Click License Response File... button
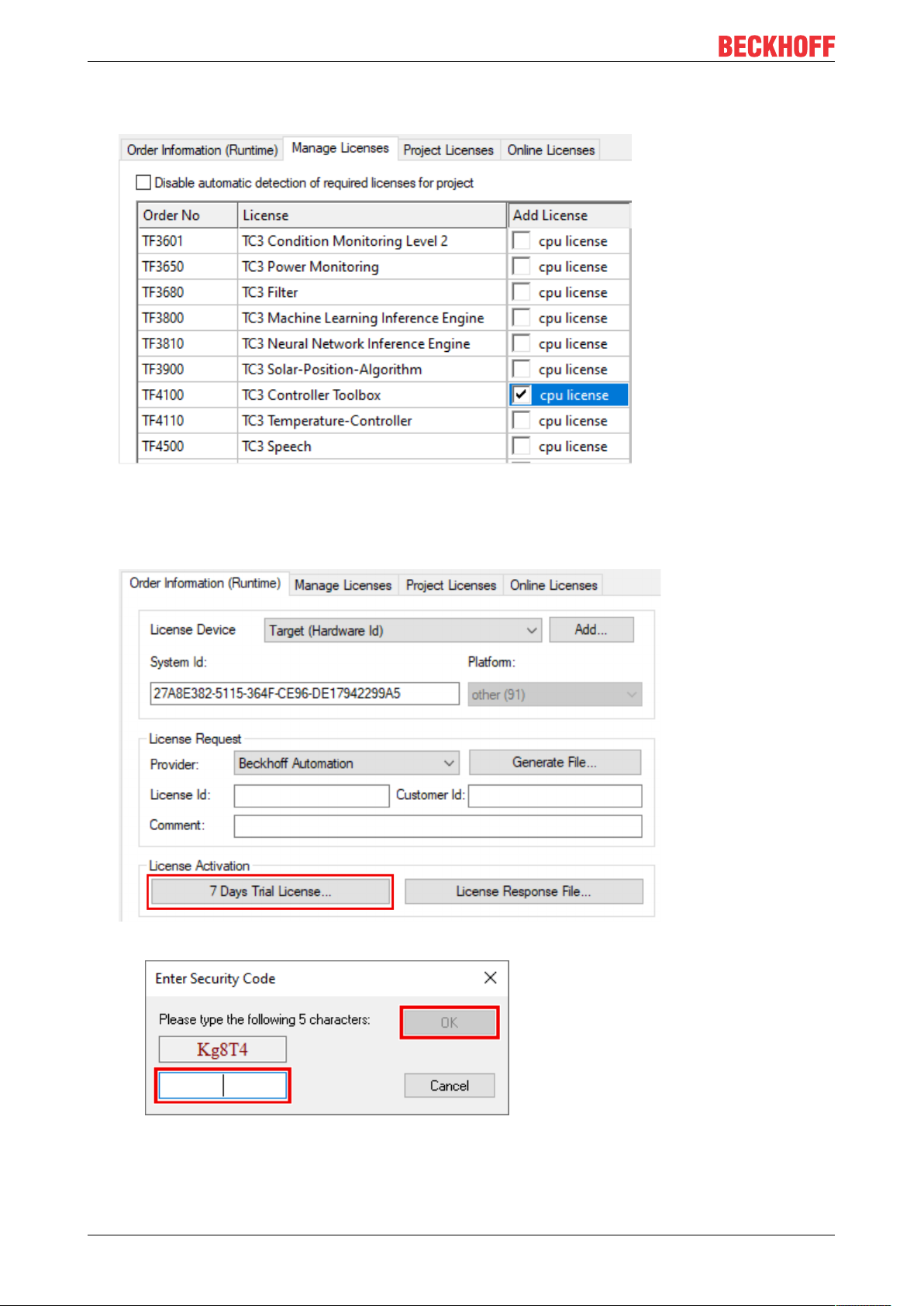 (524, 891)
